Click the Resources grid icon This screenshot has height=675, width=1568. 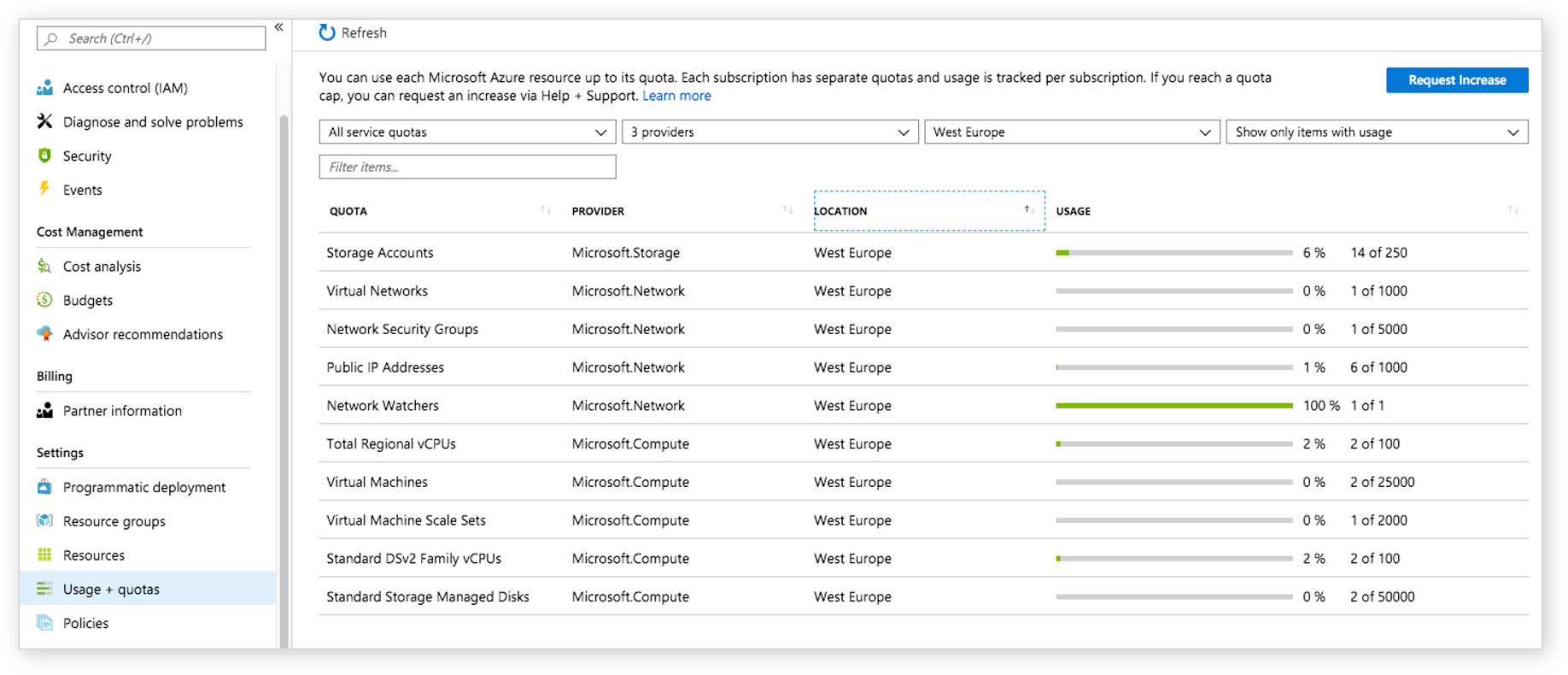click(45, 555)
